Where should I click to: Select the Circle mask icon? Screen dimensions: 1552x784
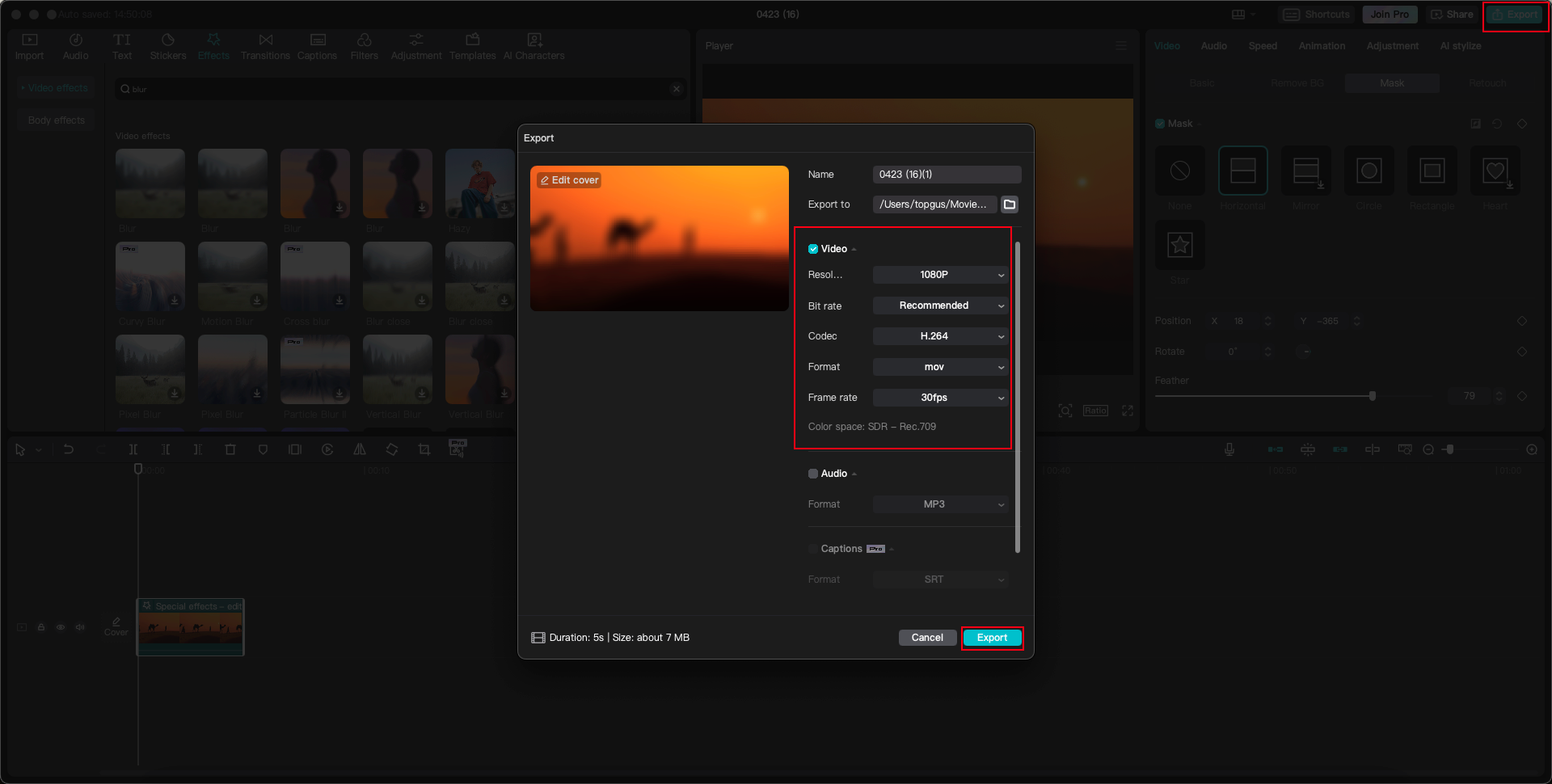[x=1369, y=171]
